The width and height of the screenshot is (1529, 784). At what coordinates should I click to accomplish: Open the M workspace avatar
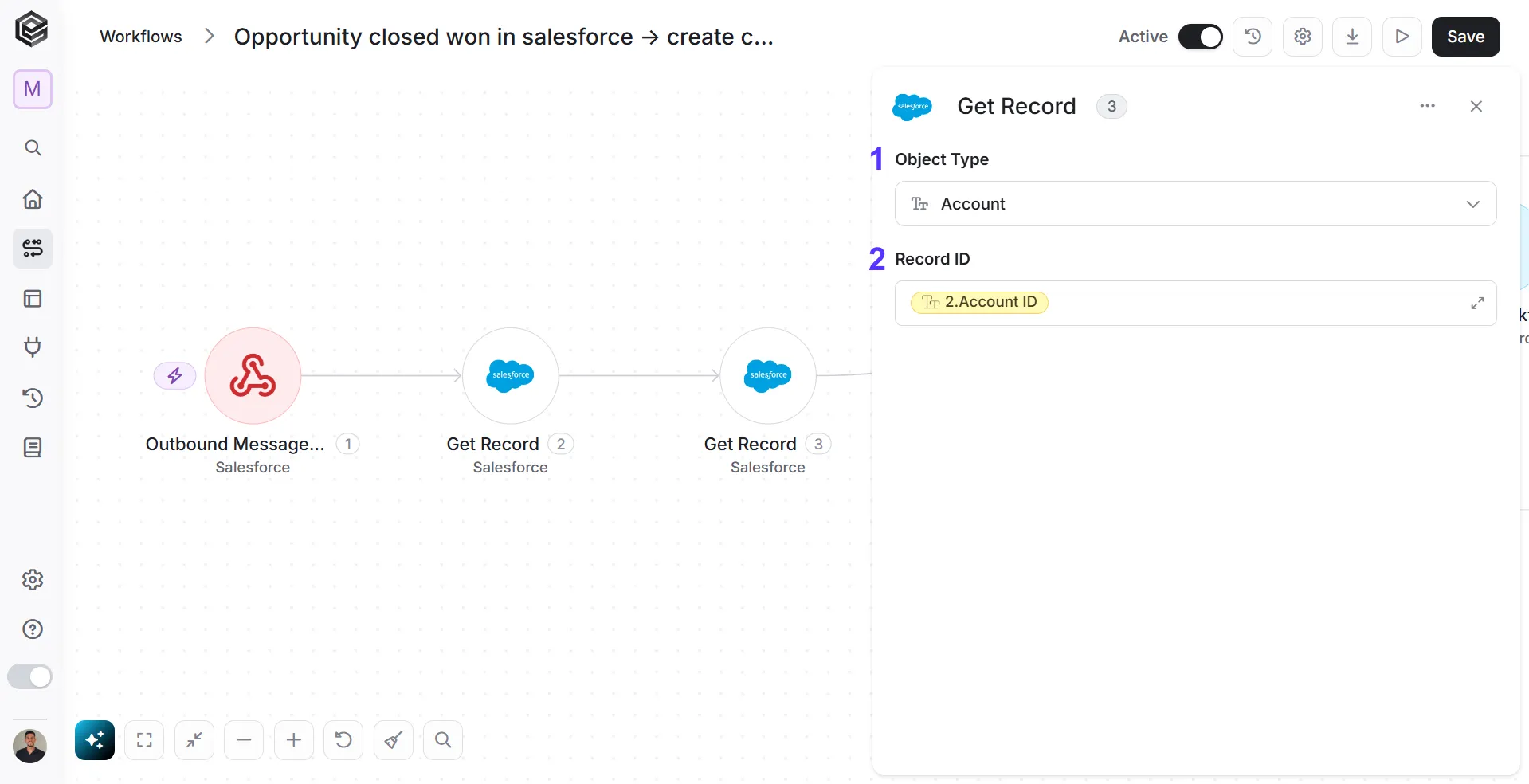[33, 88]
